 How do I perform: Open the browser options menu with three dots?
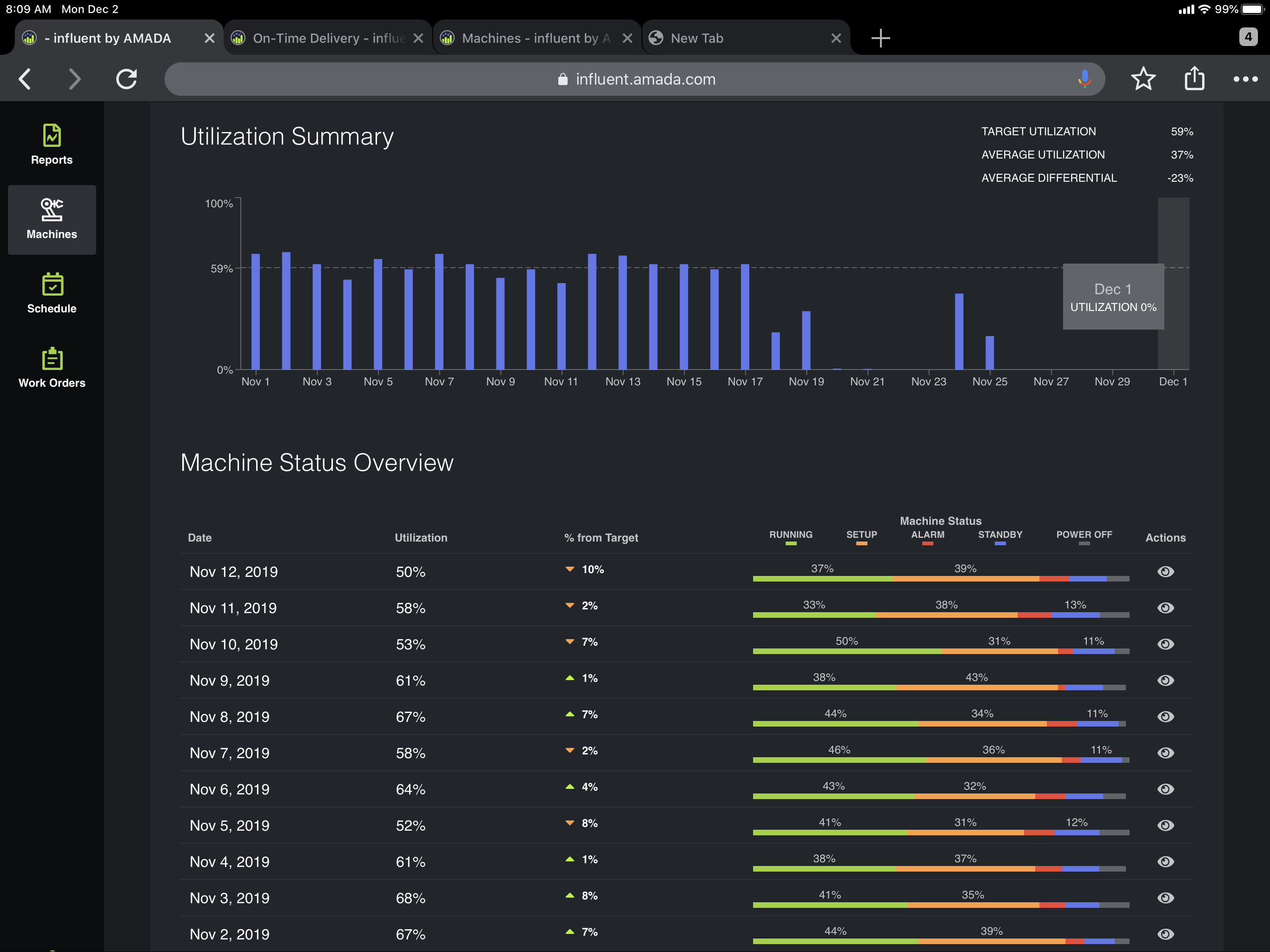pyautogui.click(x=1245, y=79)
